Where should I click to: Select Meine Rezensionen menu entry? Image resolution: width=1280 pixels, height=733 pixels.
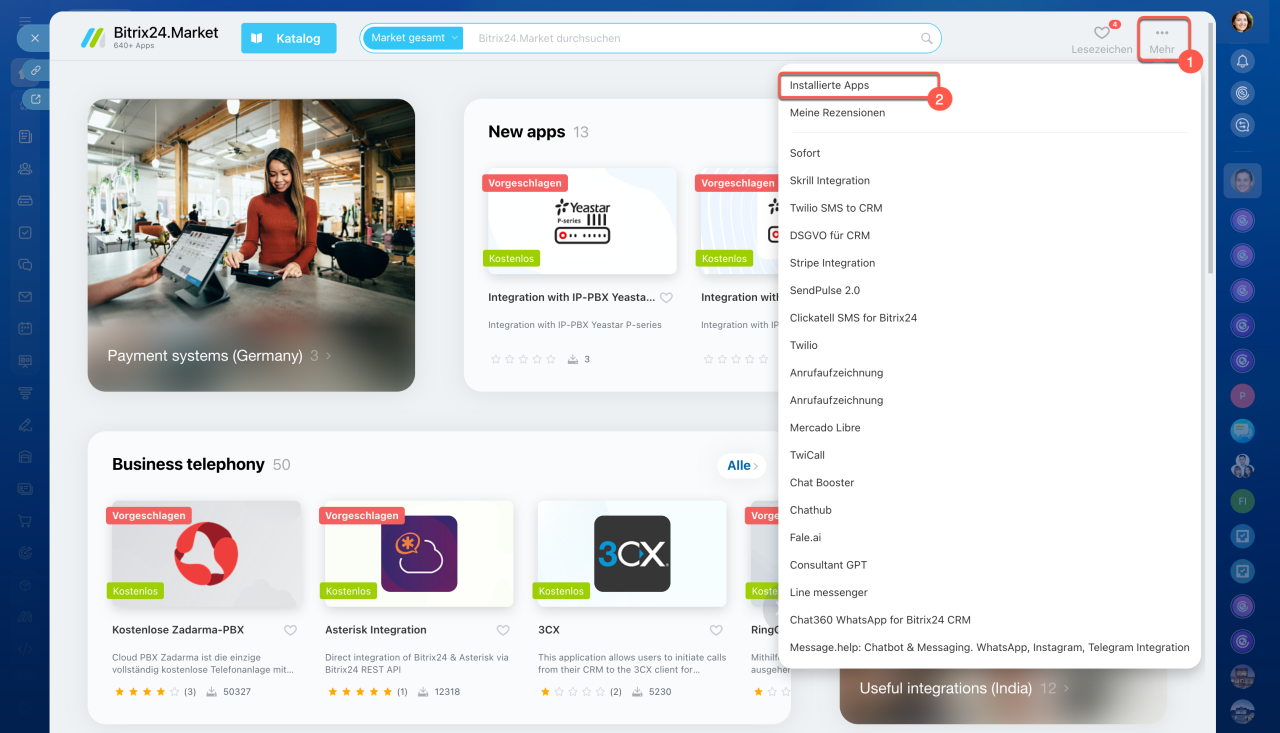pyautogui.click(x=837, y=113)
